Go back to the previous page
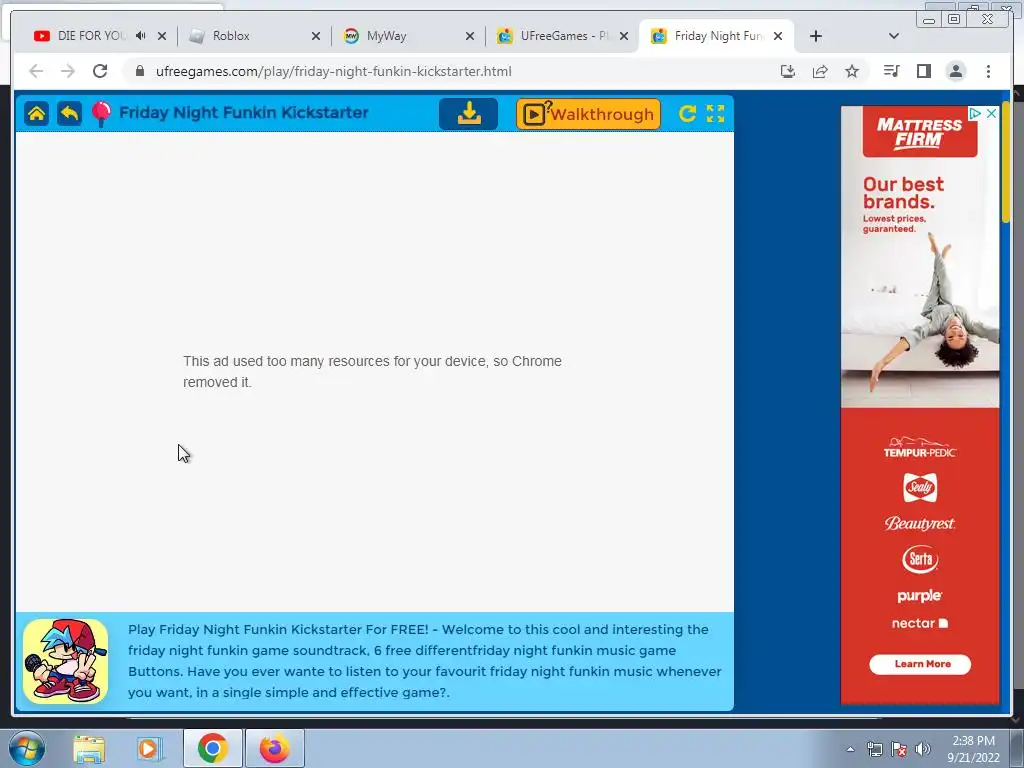1024x768 pixels. [x=36, y=71]
